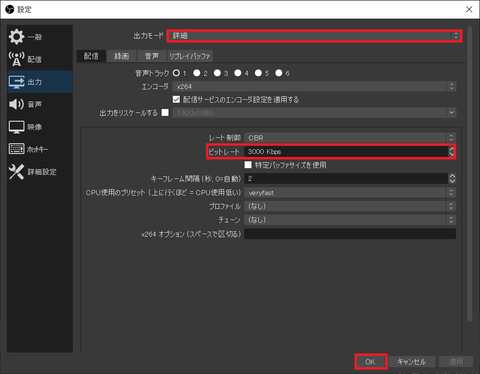Screen dimensions: 480x374
Task: Select the 音声 speaker icon in sidebar
Action: [x=16, y=104]
